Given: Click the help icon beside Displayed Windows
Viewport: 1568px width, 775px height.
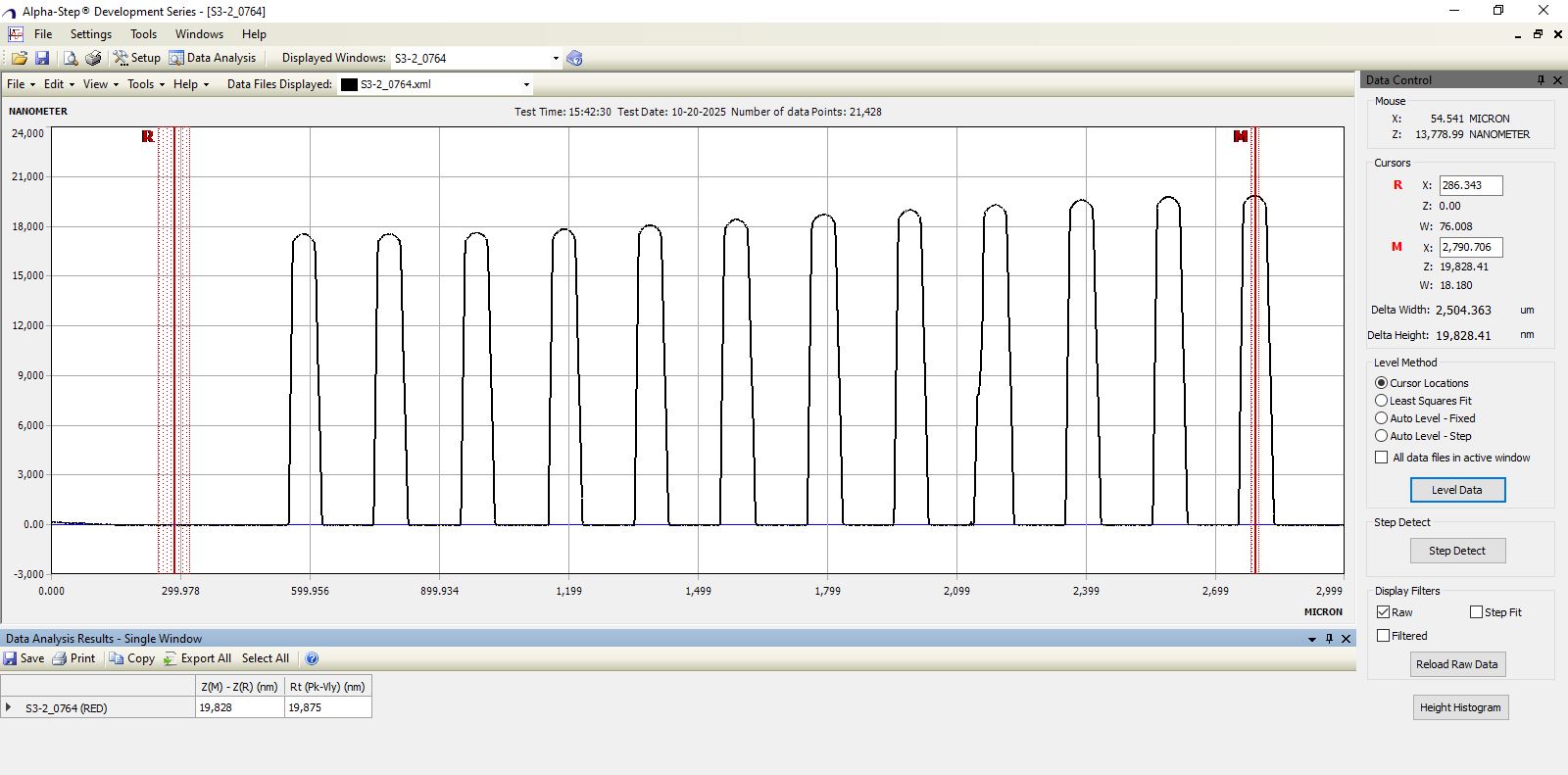Looking at the screenshot, I should pyautogui.click(x=575, y=58).
